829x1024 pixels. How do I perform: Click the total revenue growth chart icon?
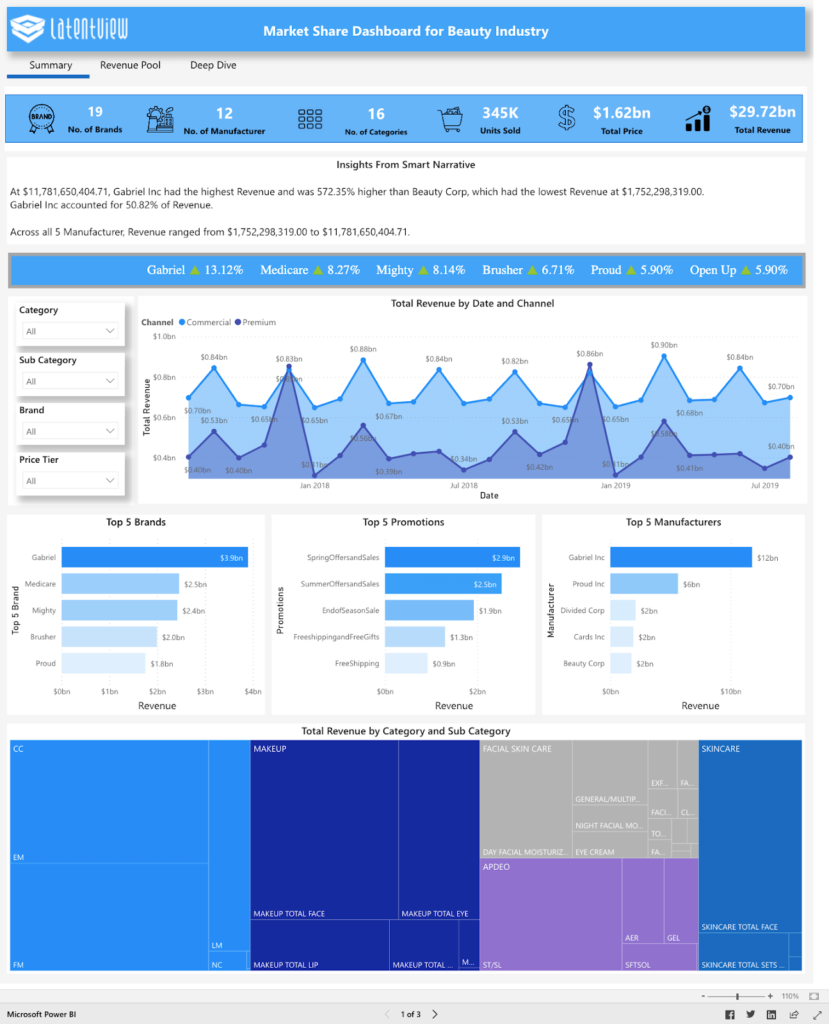[x=698, y=119]
